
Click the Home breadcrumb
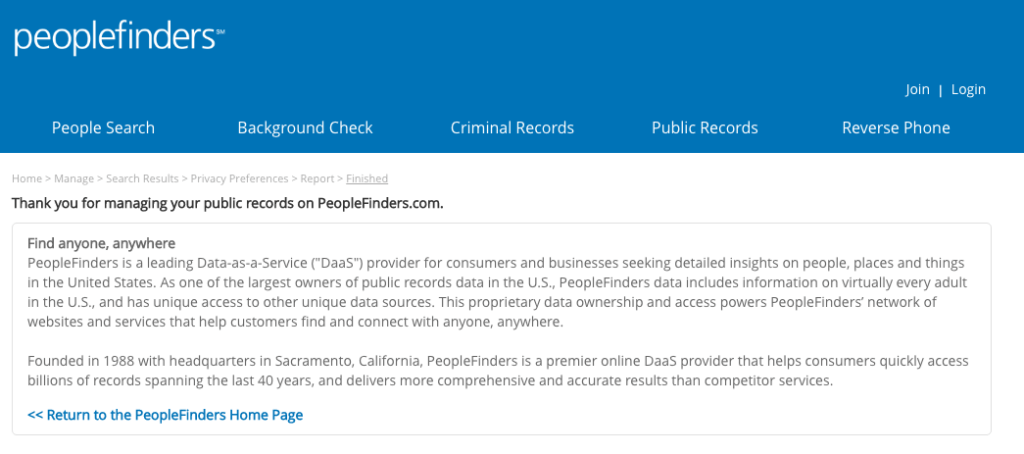point(27,179)
